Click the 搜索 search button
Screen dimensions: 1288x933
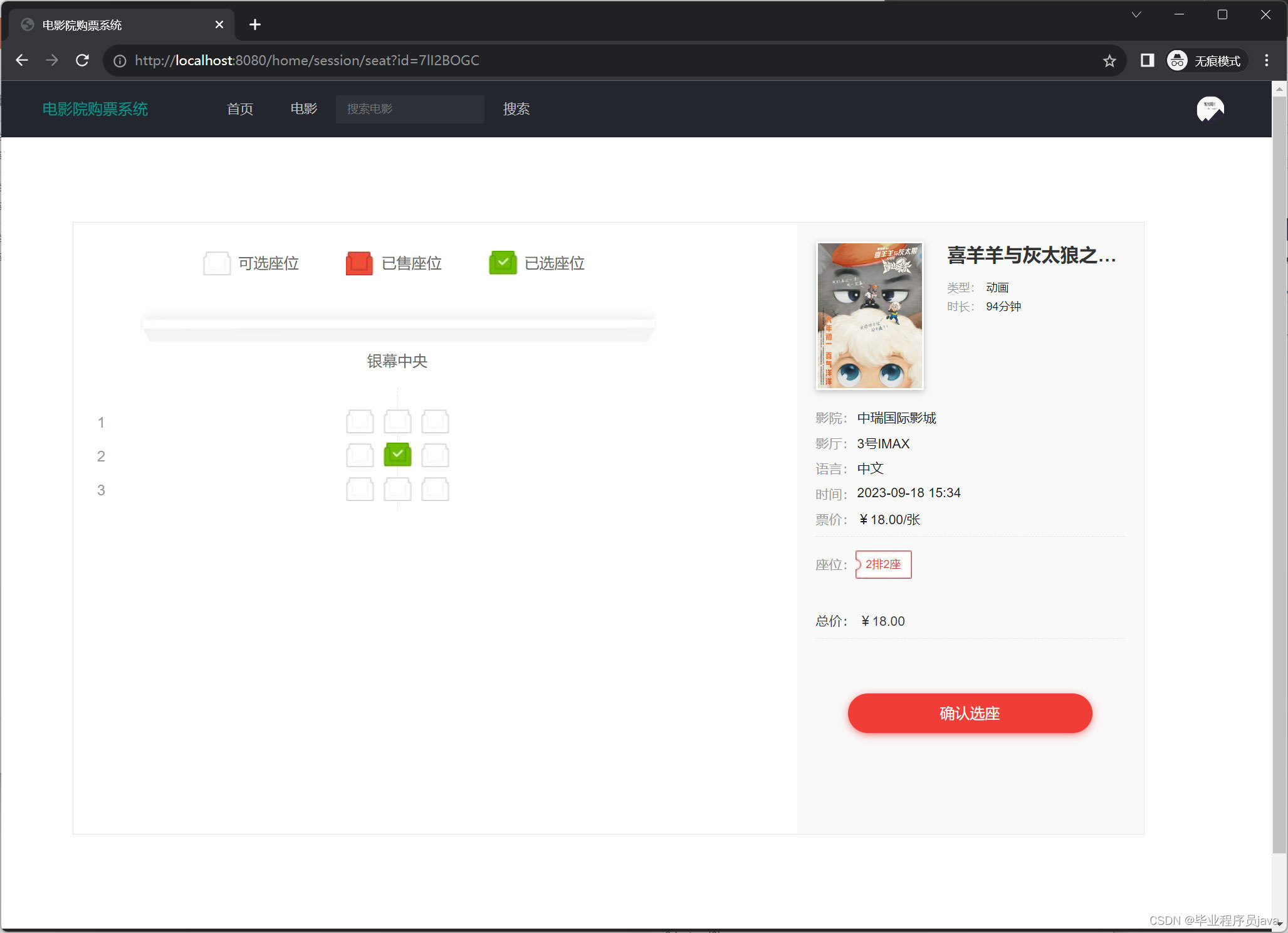coord(516,109)
